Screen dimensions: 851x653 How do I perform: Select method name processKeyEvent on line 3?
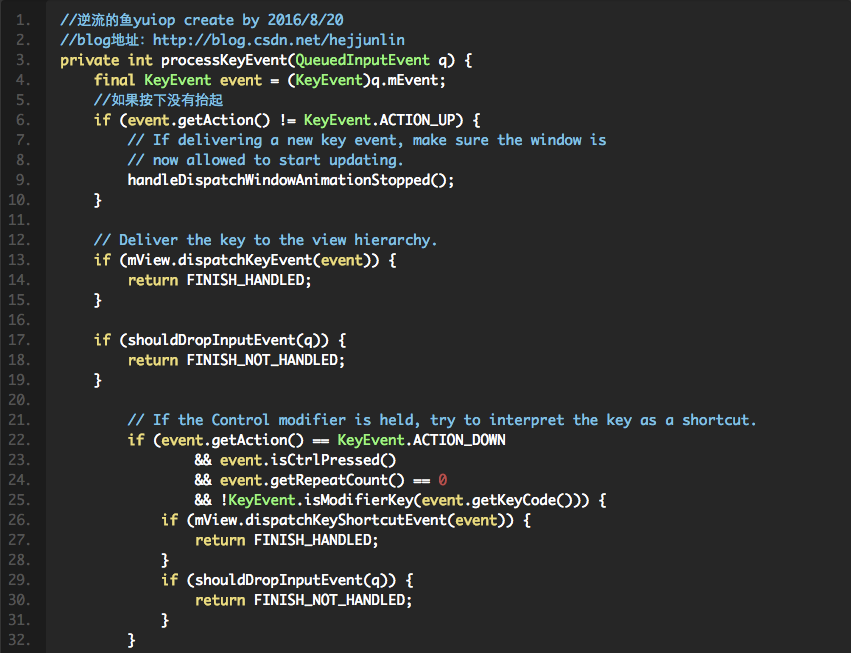pos(224,60)
